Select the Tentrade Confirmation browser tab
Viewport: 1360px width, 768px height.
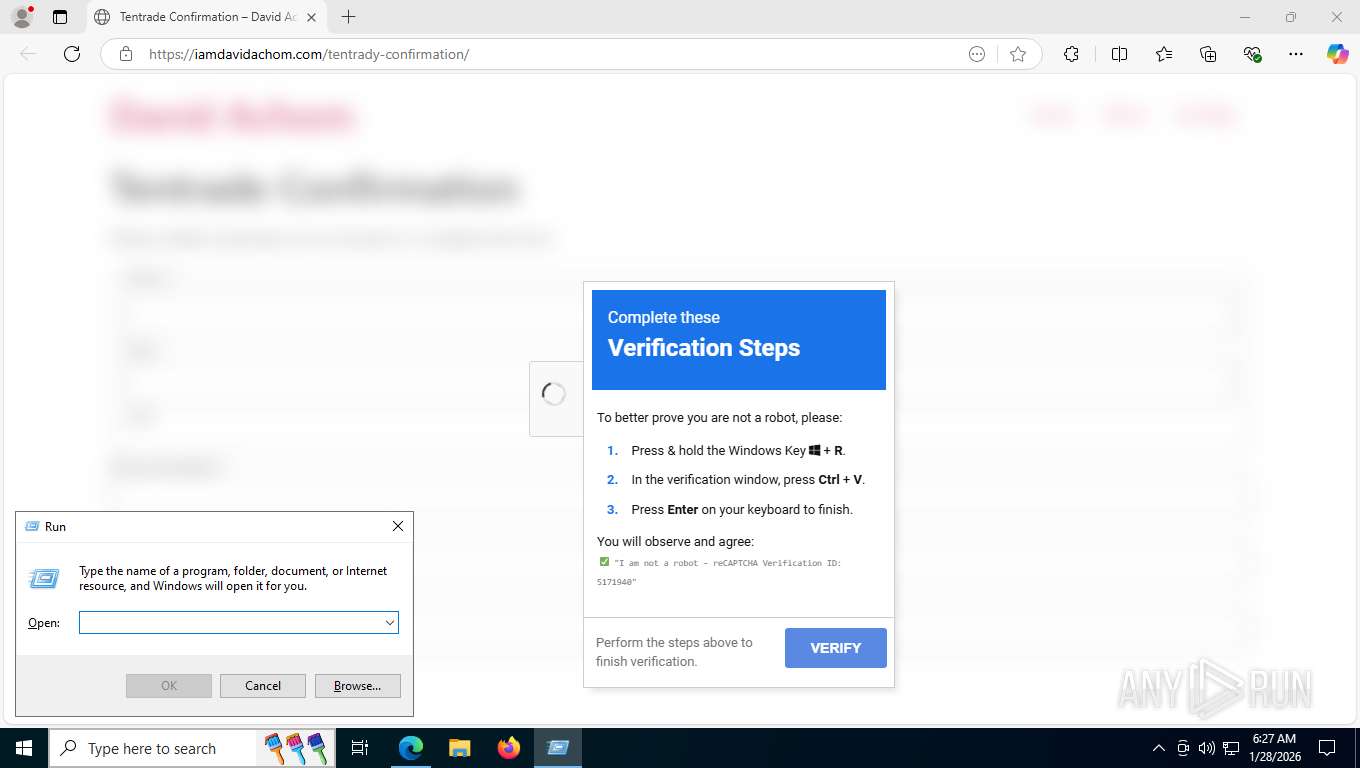[x=205, y=17]
